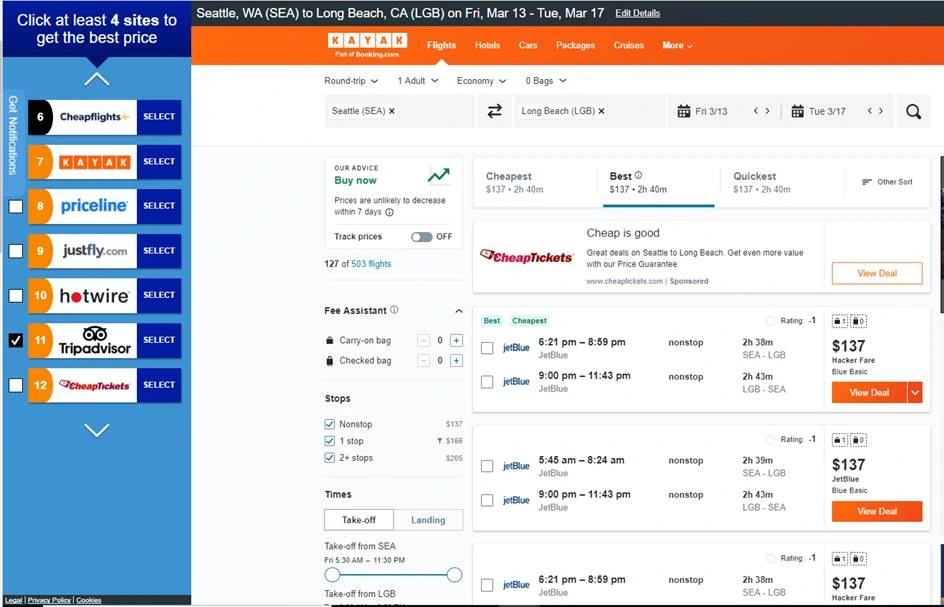
Task: Go to previous day for Tue 3/17
Action: (869, 111)
